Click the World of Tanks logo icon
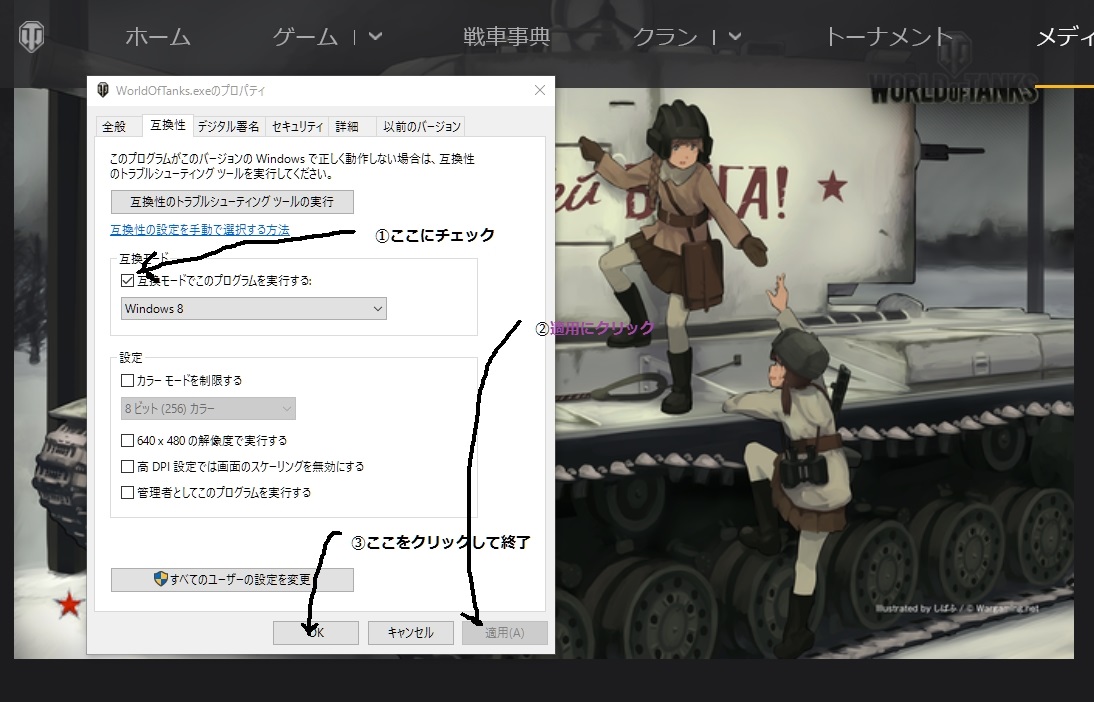 pyautogui.click(x=31, y=37)
